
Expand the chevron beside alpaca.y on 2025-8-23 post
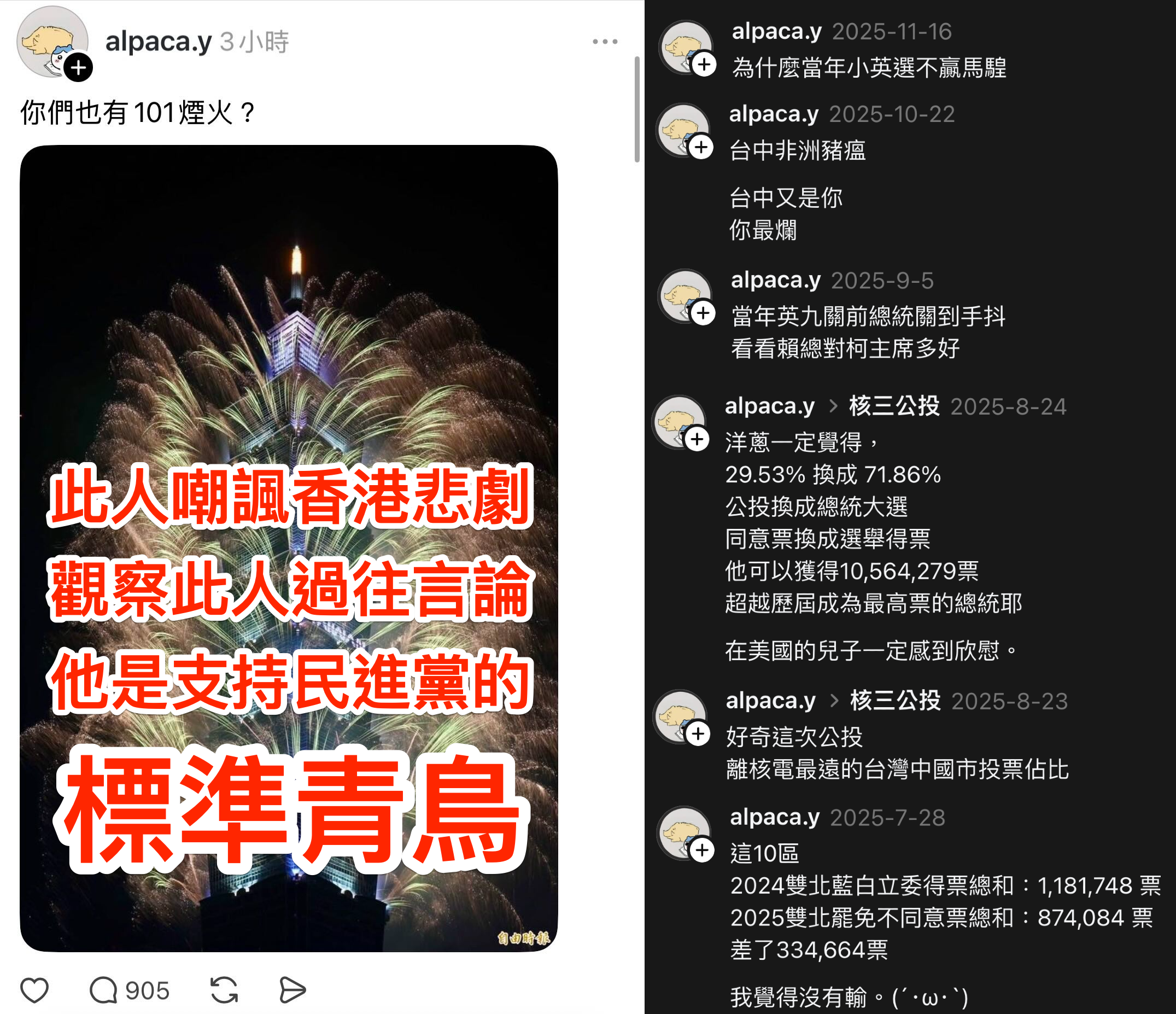click(834, 701)
